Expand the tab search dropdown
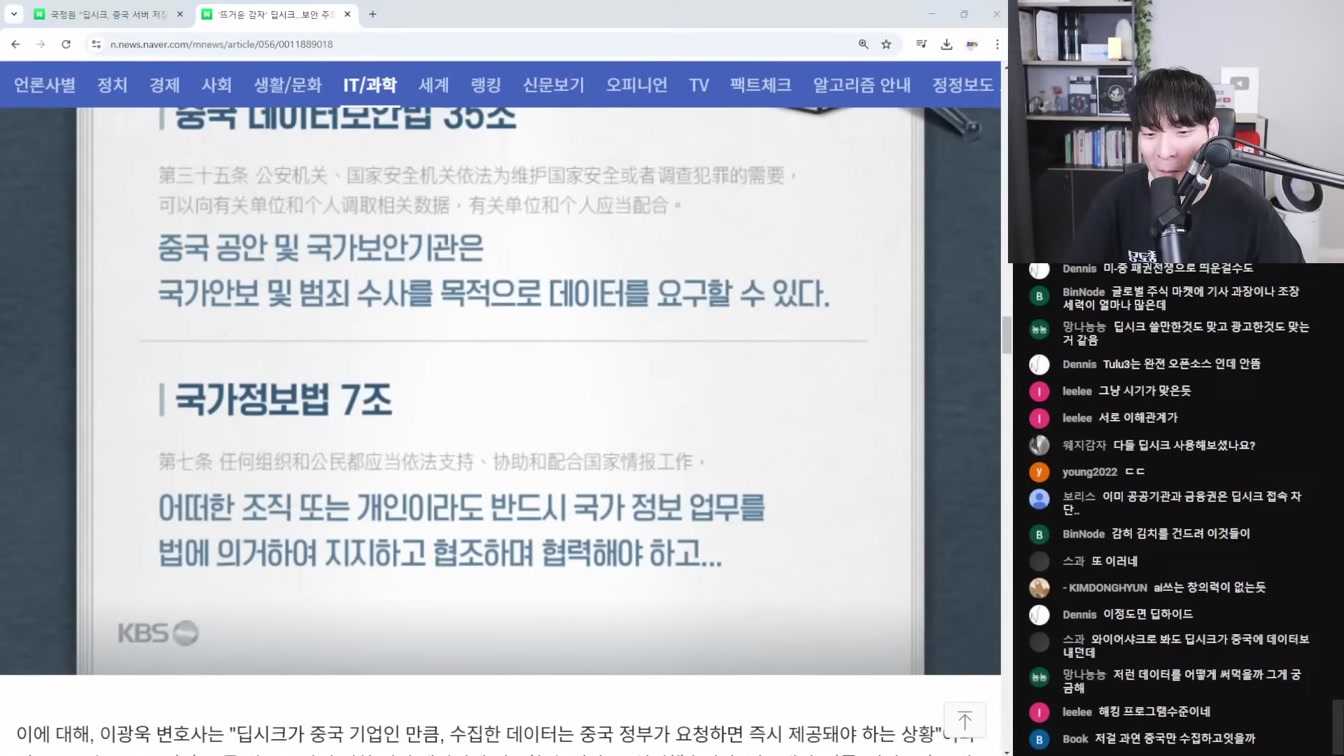 click(x=13, y=14)
